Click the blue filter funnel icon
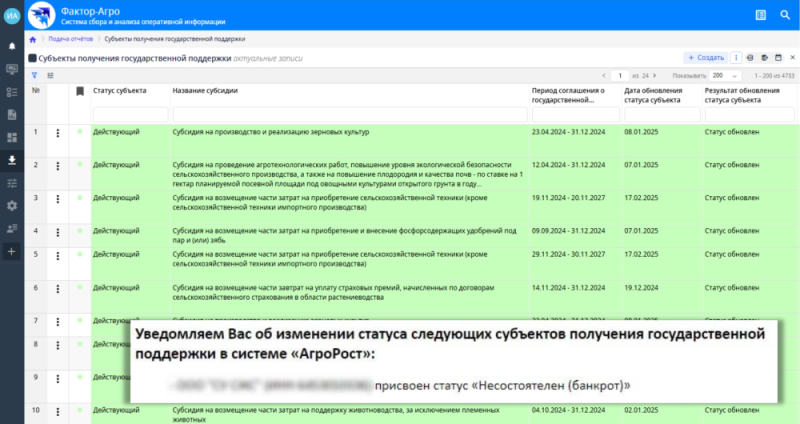The width and height of the screenshot is (800, 424). click(35, 75)
